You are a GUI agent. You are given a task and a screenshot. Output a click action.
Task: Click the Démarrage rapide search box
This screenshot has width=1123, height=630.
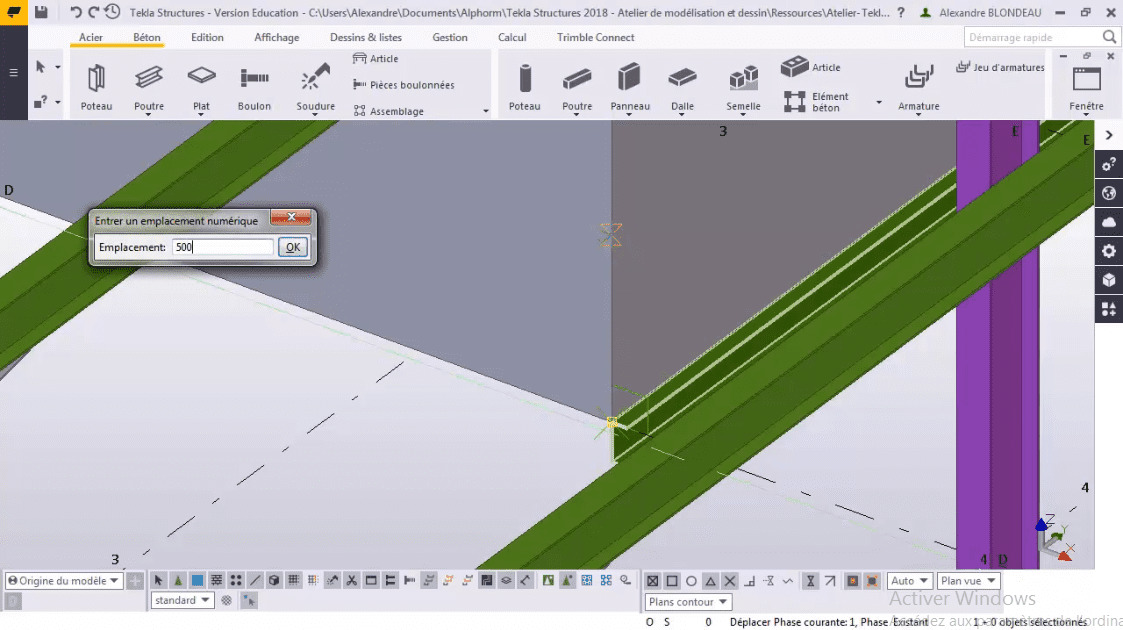point(1041,37)
